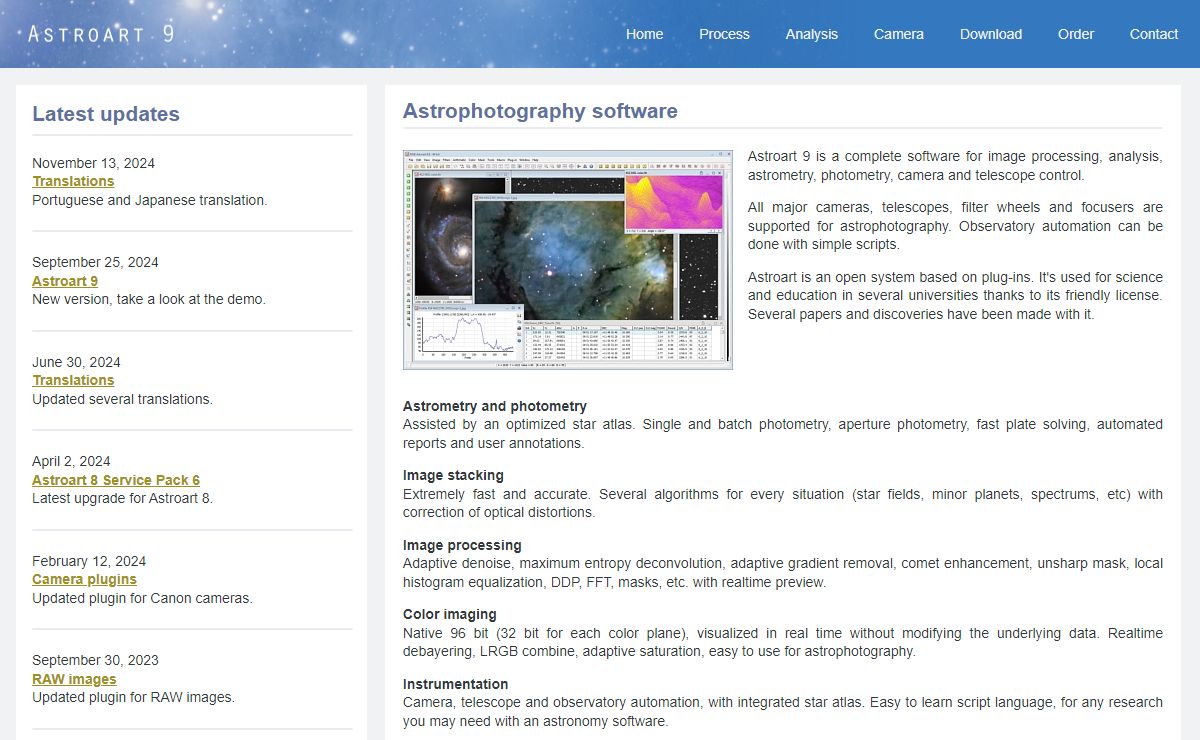Click the 'Instrumentation' heading
The width and height of the screenshot is (1200, 740).
click(x=455, y=684)
